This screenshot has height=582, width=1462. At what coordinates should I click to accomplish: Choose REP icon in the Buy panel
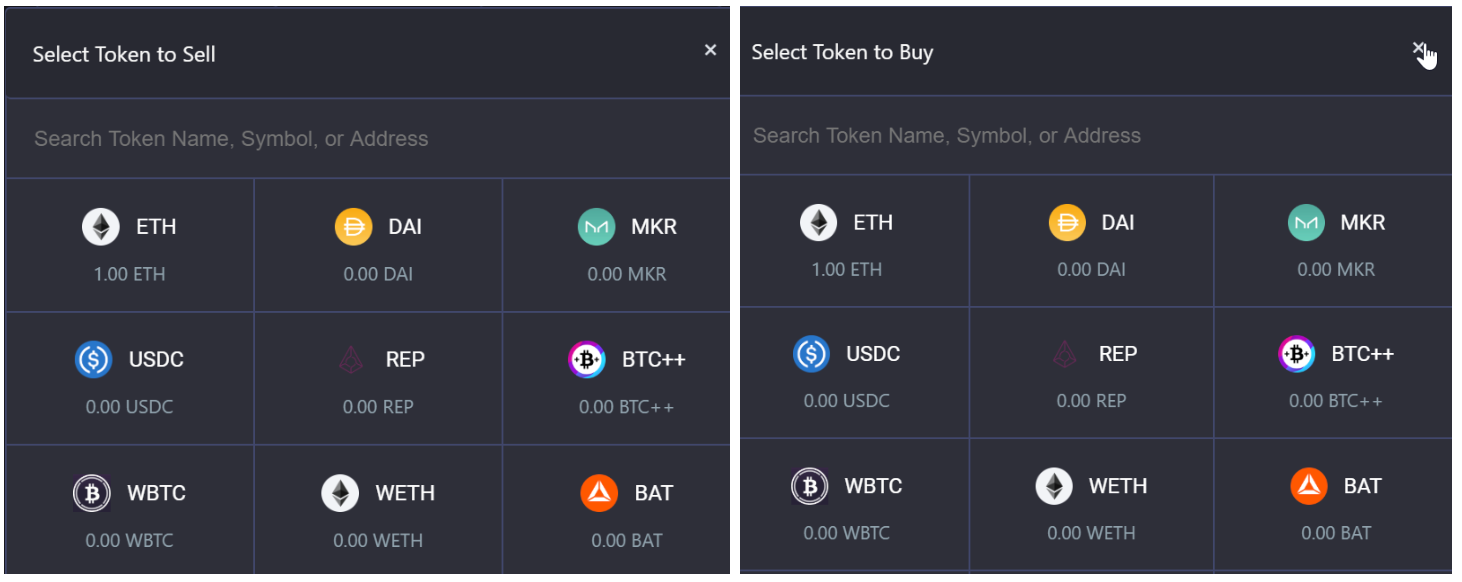pos(1064,354)
